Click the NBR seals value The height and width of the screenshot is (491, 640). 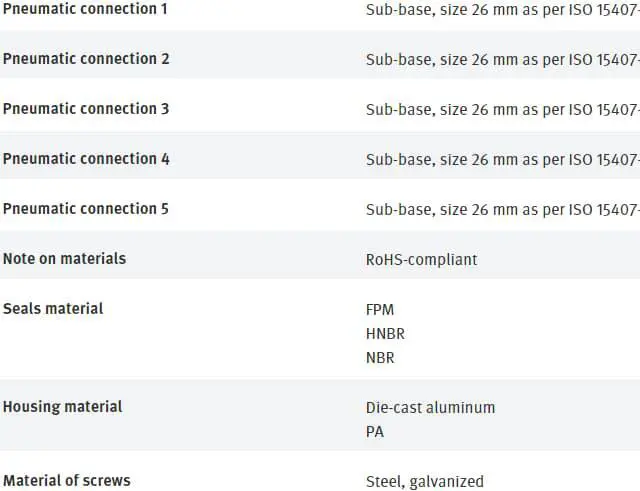click(x=380, y=358)
